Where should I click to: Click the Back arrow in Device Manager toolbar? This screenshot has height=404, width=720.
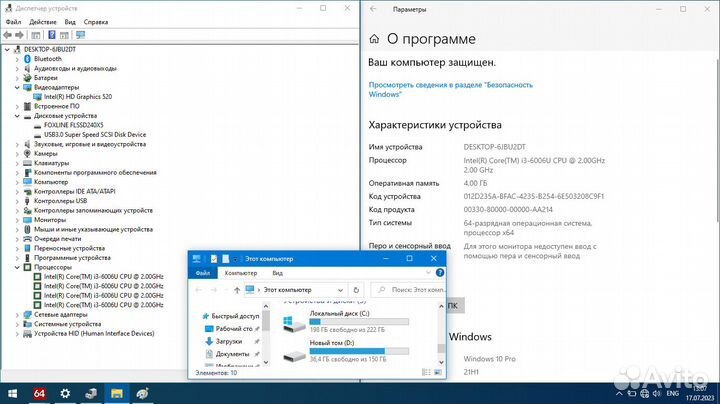tap(7, 35)
